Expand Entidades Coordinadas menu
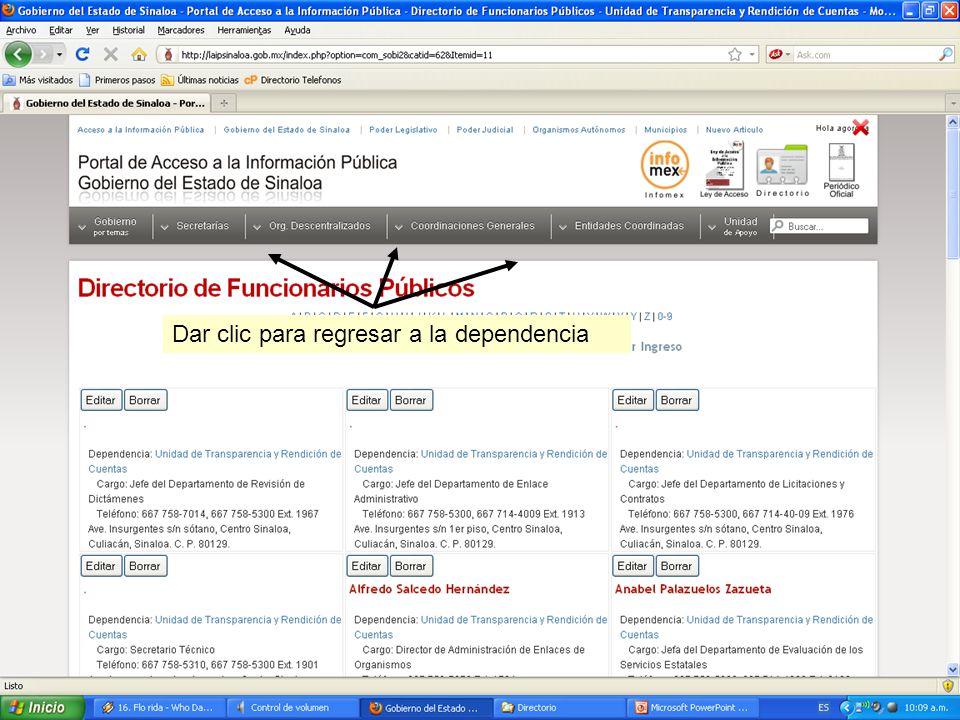Image resolution: width=960 pixels, height=720 pixels. pos(621,226)
